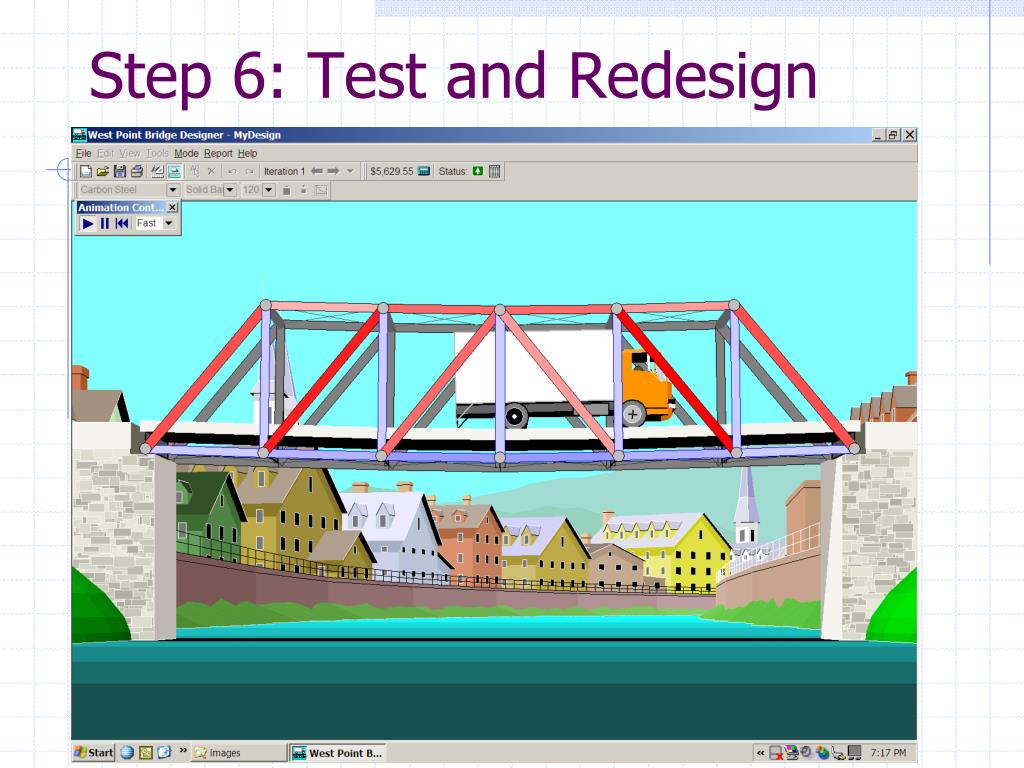
Task: Open the iteration list dropdown arrow
Action: (x=350, y=171)
